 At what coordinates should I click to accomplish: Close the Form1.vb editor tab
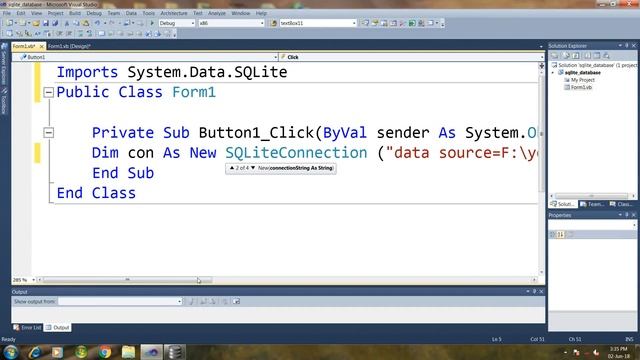pyautogui.click(x=41, y=47)
